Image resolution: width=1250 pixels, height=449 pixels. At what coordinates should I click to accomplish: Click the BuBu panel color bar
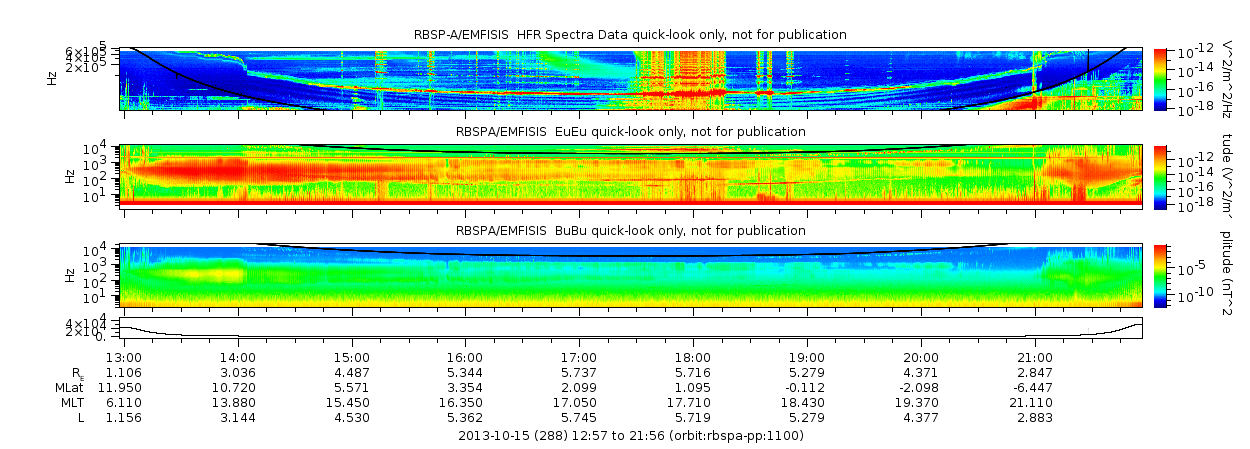[x=1160, y=275]
